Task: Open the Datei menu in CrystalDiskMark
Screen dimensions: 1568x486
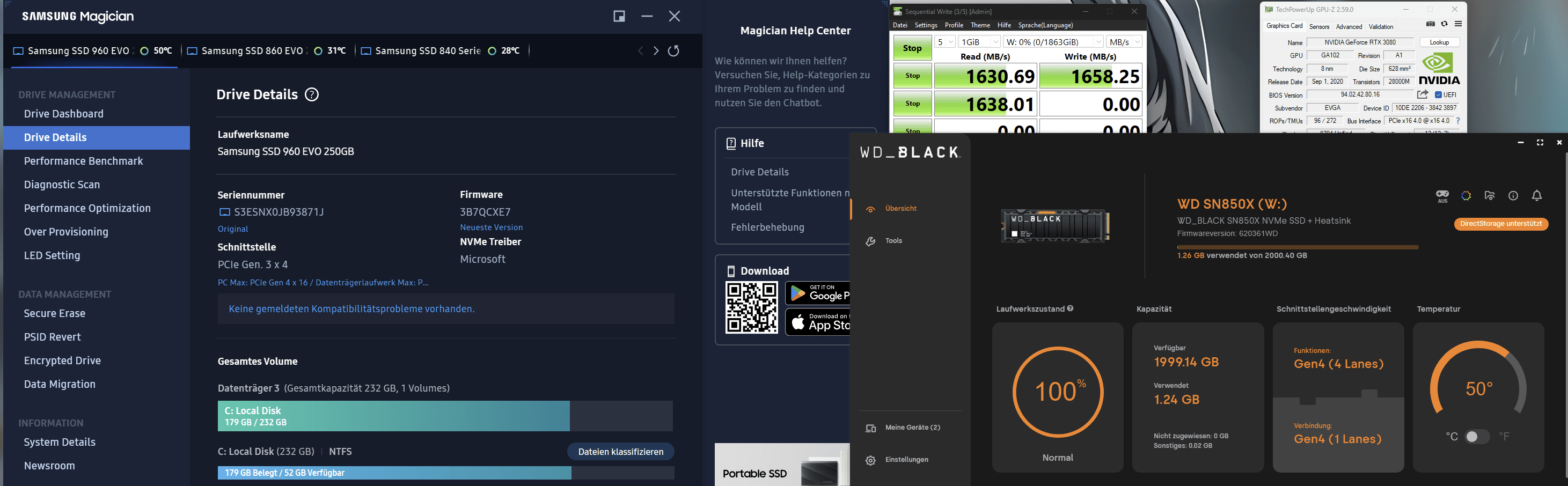Action: pos(900,26)
